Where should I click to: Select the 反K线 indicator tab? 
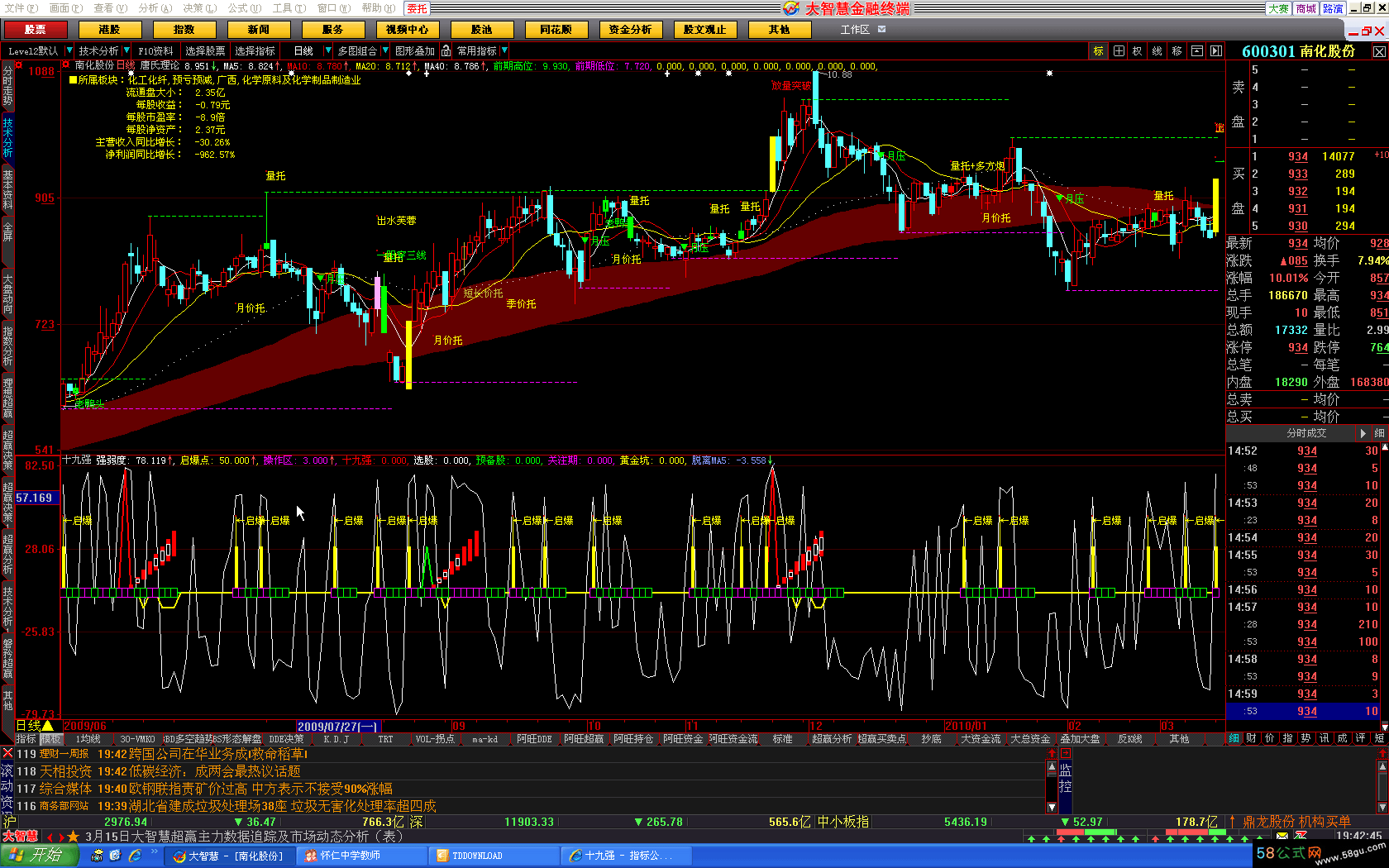coord(1129,739)
